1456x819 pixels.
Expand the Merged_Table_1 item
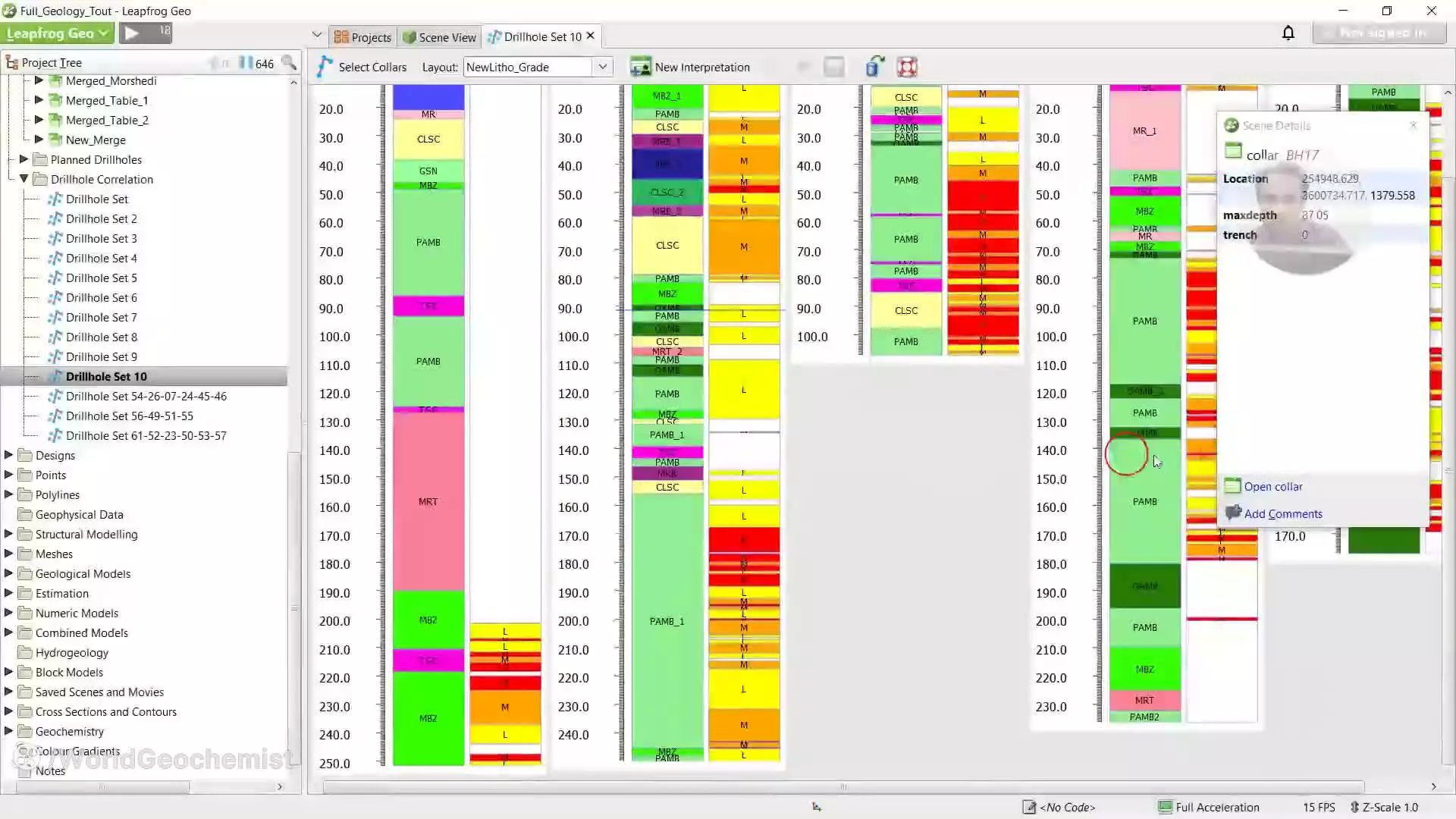pyautogui.click(x=39, y=100)
